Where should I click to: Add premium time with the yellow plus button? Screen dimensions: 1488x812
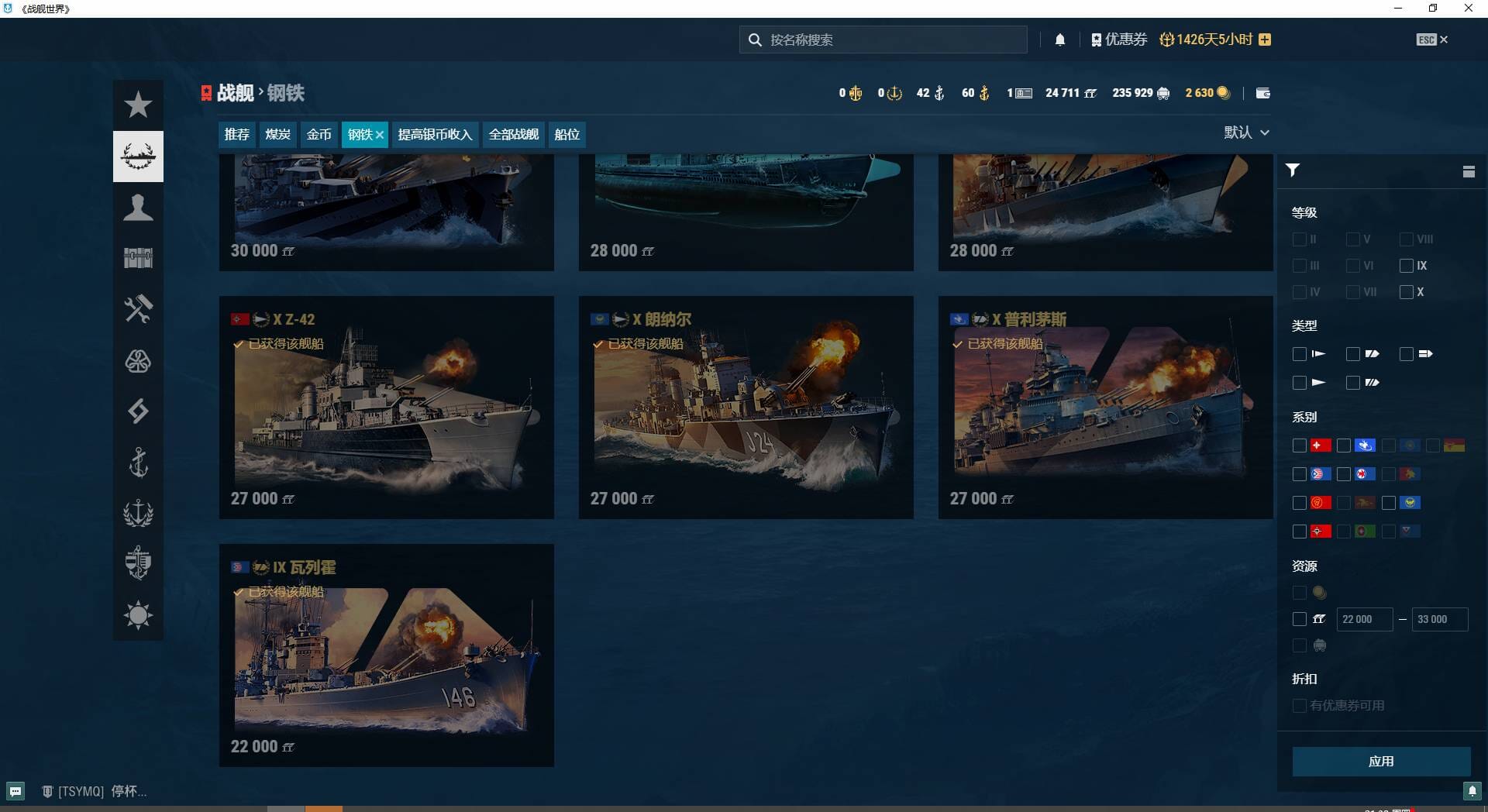[x=1265, y=40]
